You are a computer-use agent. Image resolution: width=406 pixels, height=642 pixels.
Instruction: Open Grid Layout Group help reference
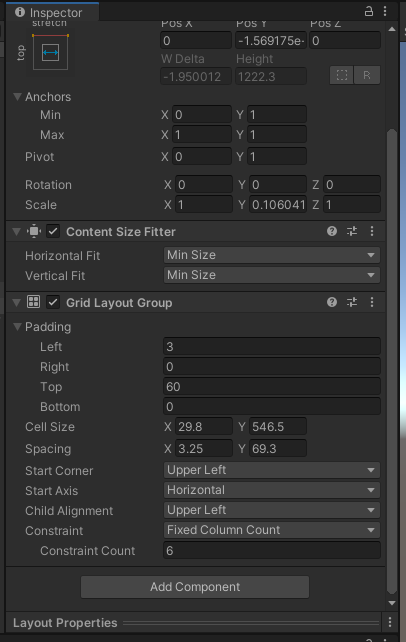tap(332, 302)
